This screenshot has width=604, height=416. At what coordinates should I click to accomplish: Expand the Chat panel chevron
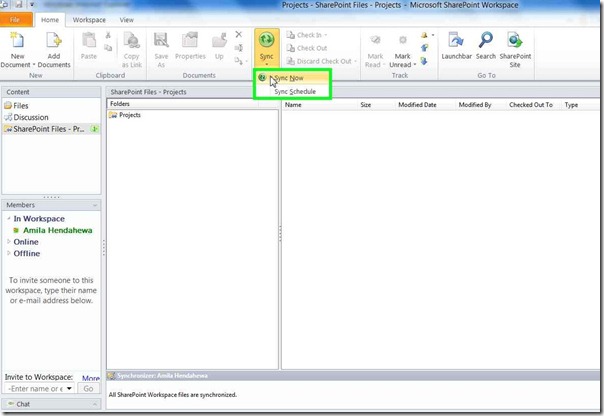pos(95,404)
